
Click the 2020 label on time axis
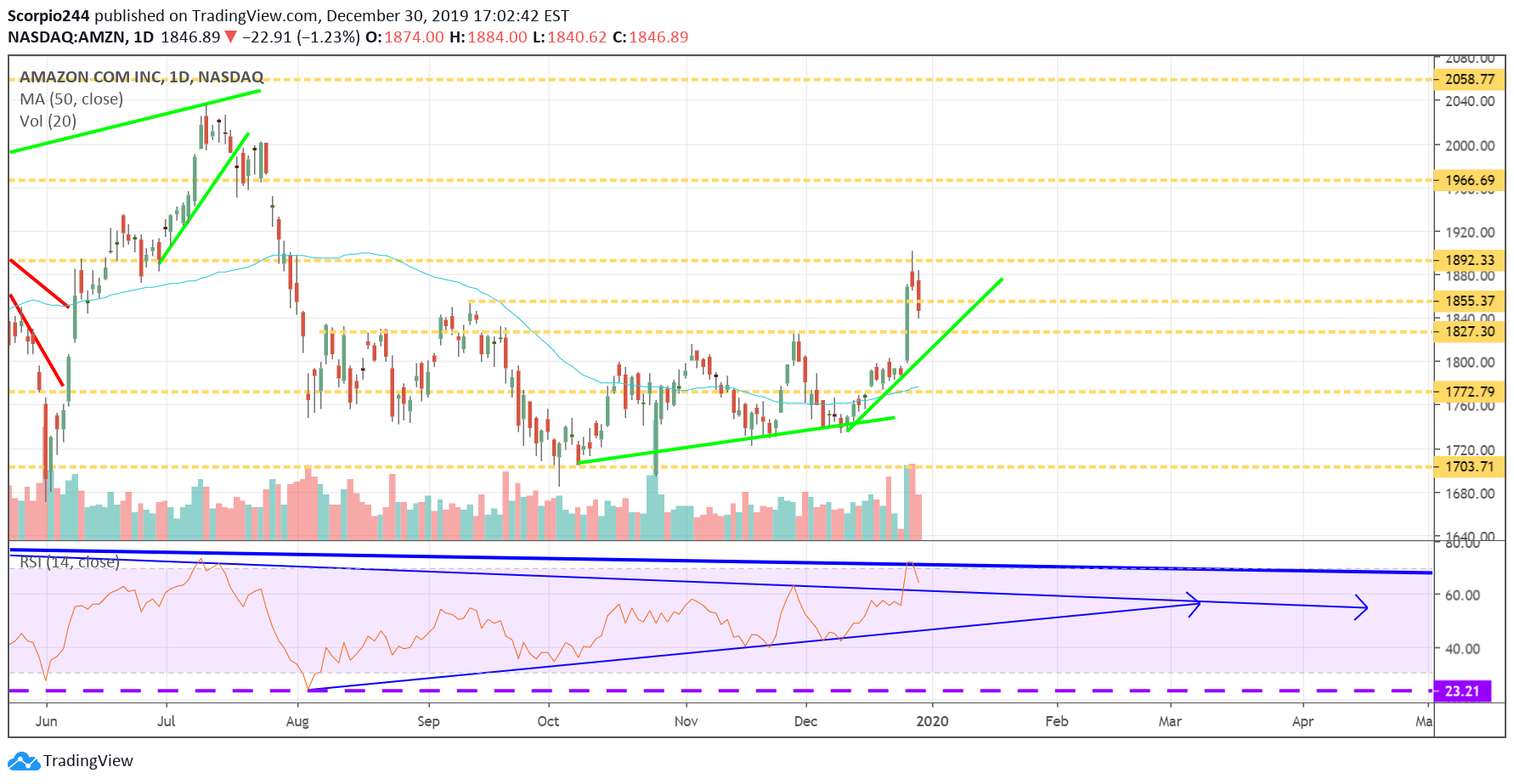click(x=932, y=721)
